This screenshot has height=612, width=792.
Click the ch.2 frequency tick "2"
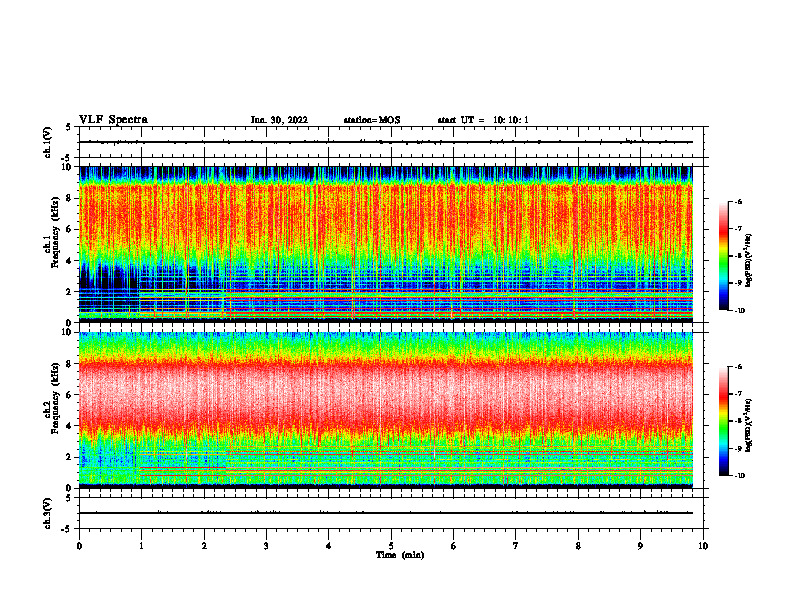pyautogui.click(x=69, y=457)
